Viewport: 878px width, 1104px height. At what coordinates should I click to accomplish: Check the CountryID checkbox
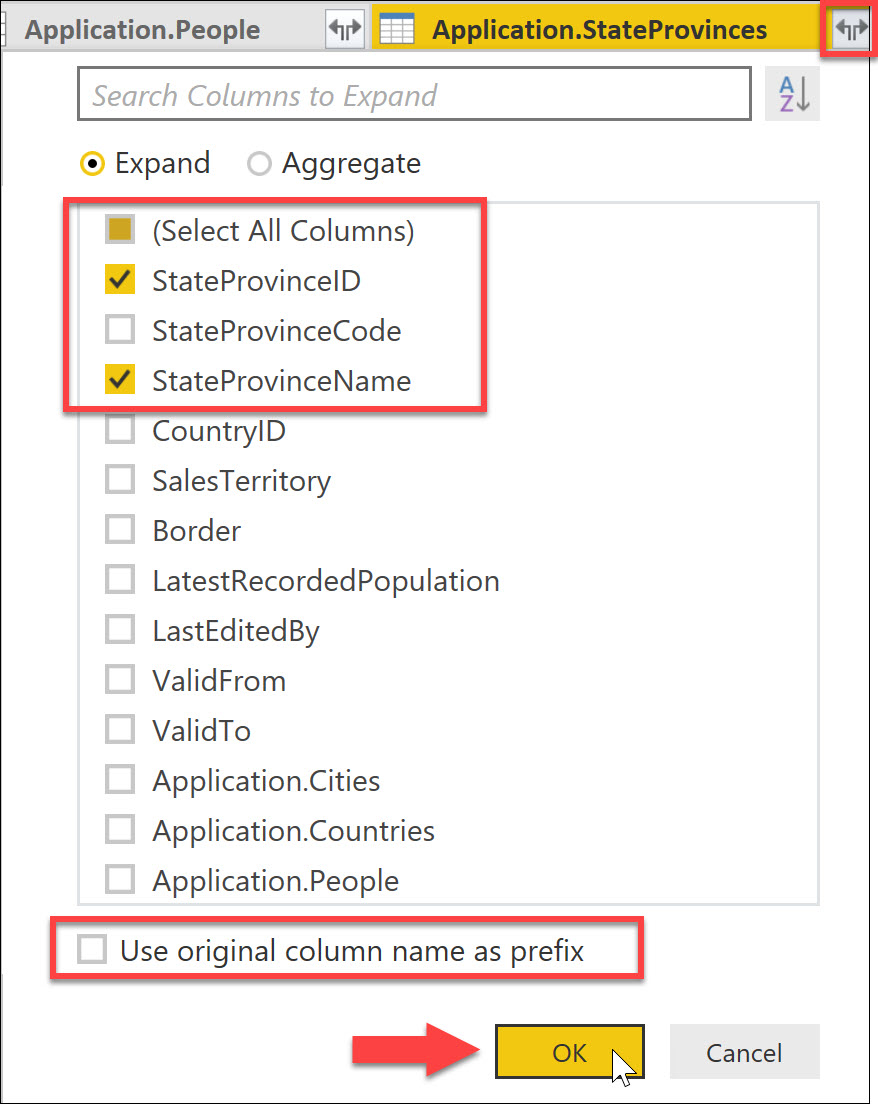coord(120,429)
